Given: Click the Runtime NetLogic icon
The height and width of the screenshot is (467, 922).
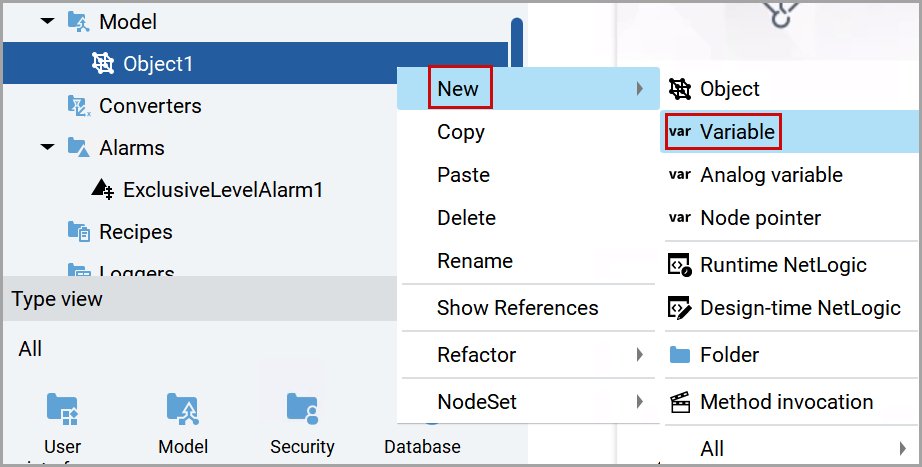Looking at the screenshot, I should (680, 265).
